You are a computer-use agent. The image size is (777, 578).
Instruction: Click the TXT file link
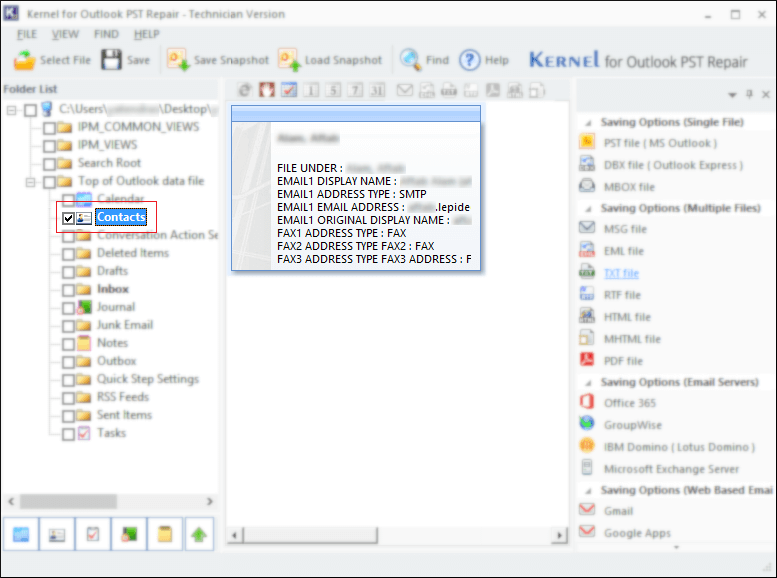[x=621, y=273]
